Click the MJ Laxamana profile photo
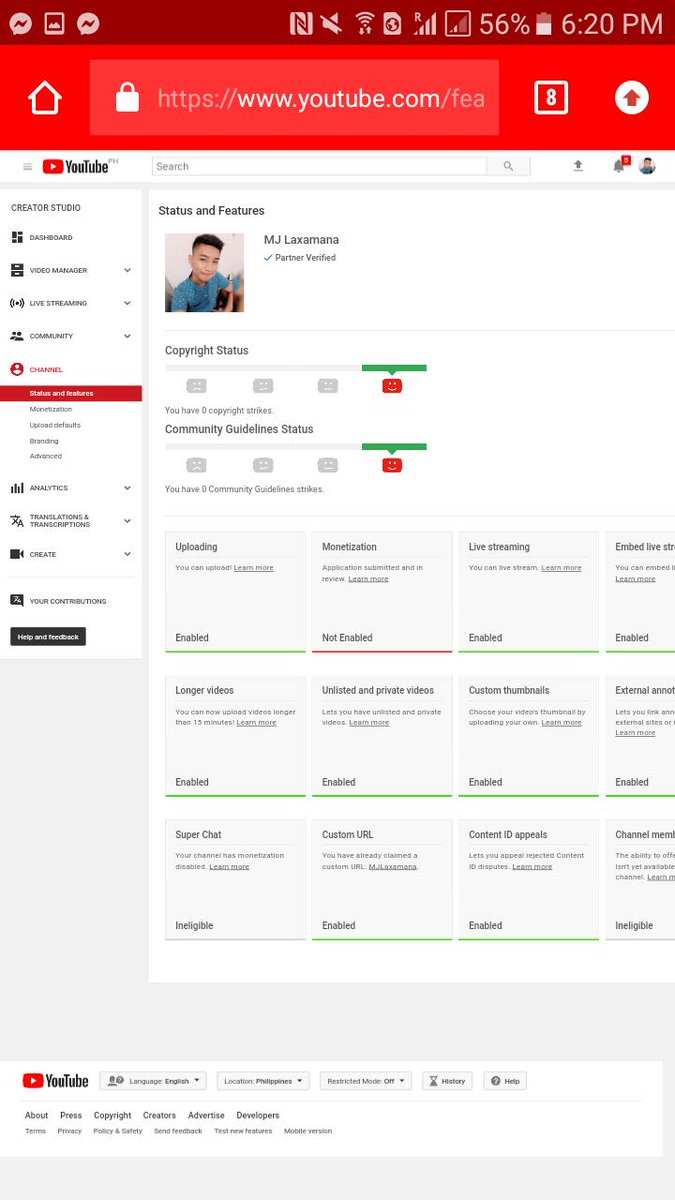The image size is (675, 1200). coord(204,273)
